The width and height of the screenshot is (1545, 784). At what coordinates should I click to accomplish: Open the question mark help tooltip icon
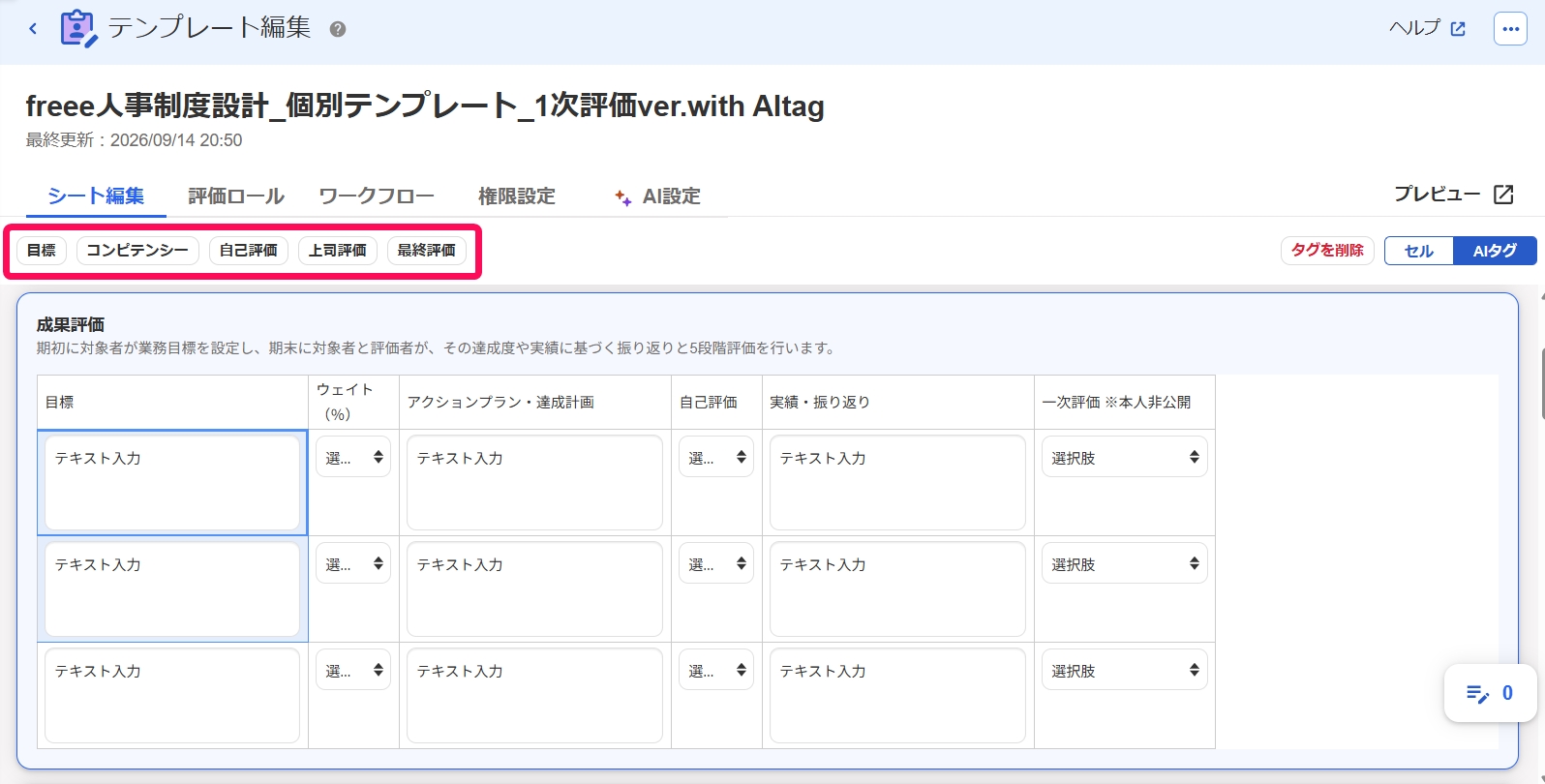pos(338,29)
